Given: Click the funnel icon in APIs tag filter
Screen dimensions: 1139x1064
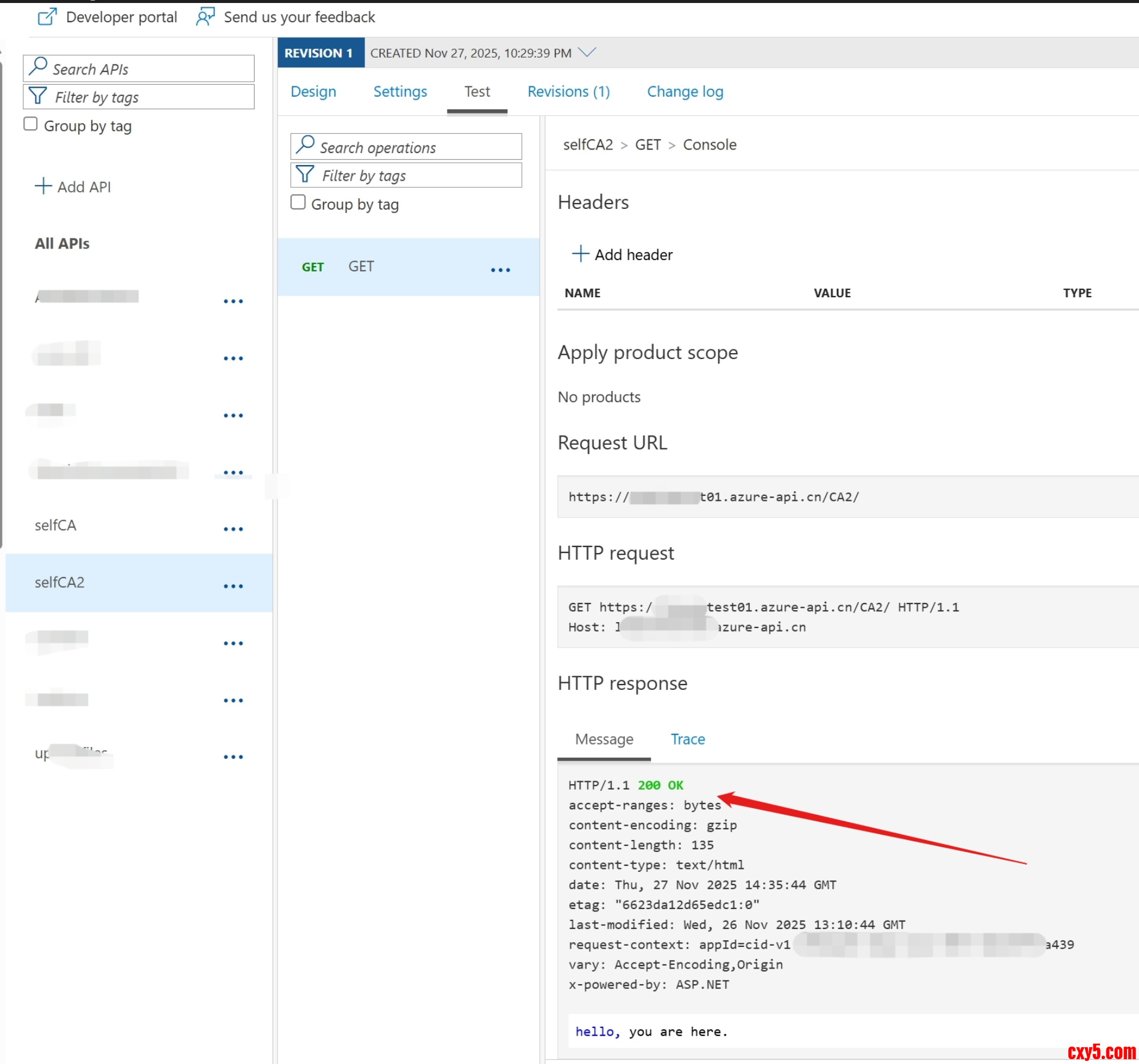Looking at the screenshot, I should tap(38, 97).
